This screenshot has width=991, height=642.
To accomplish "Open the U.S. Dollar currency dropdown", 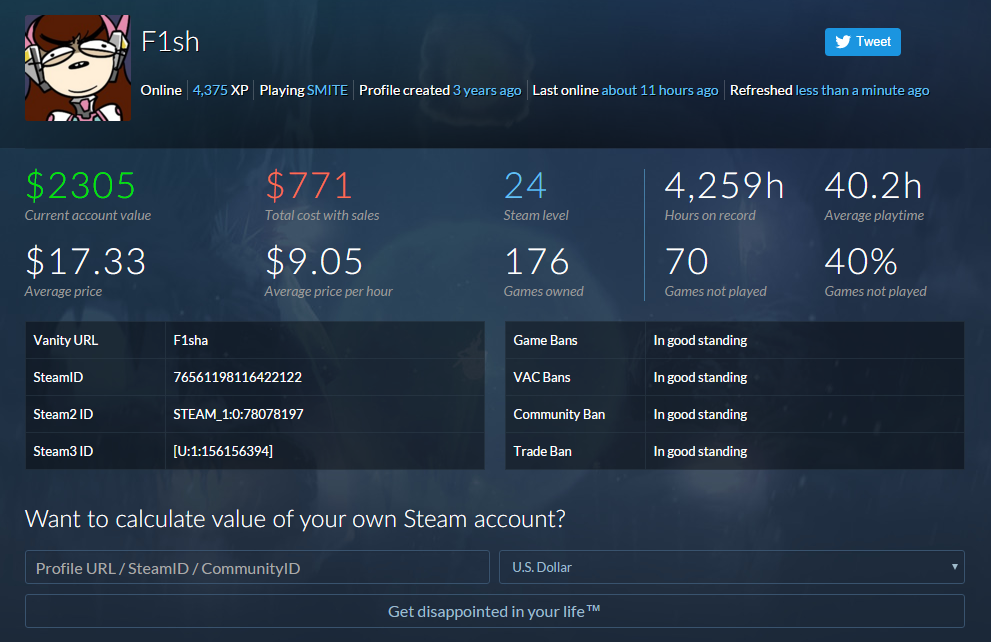I will pos(732,567).
